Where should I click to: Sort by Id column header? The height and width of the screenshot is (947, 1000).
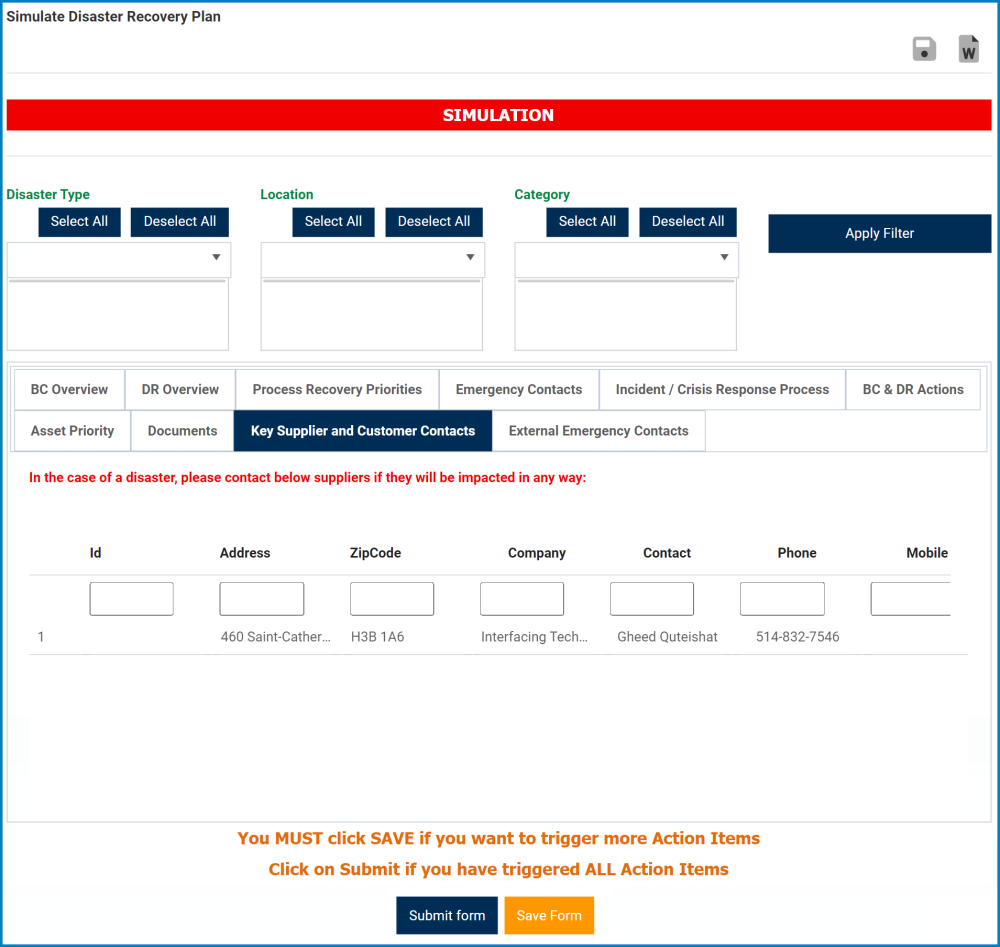tap(96, 553)
